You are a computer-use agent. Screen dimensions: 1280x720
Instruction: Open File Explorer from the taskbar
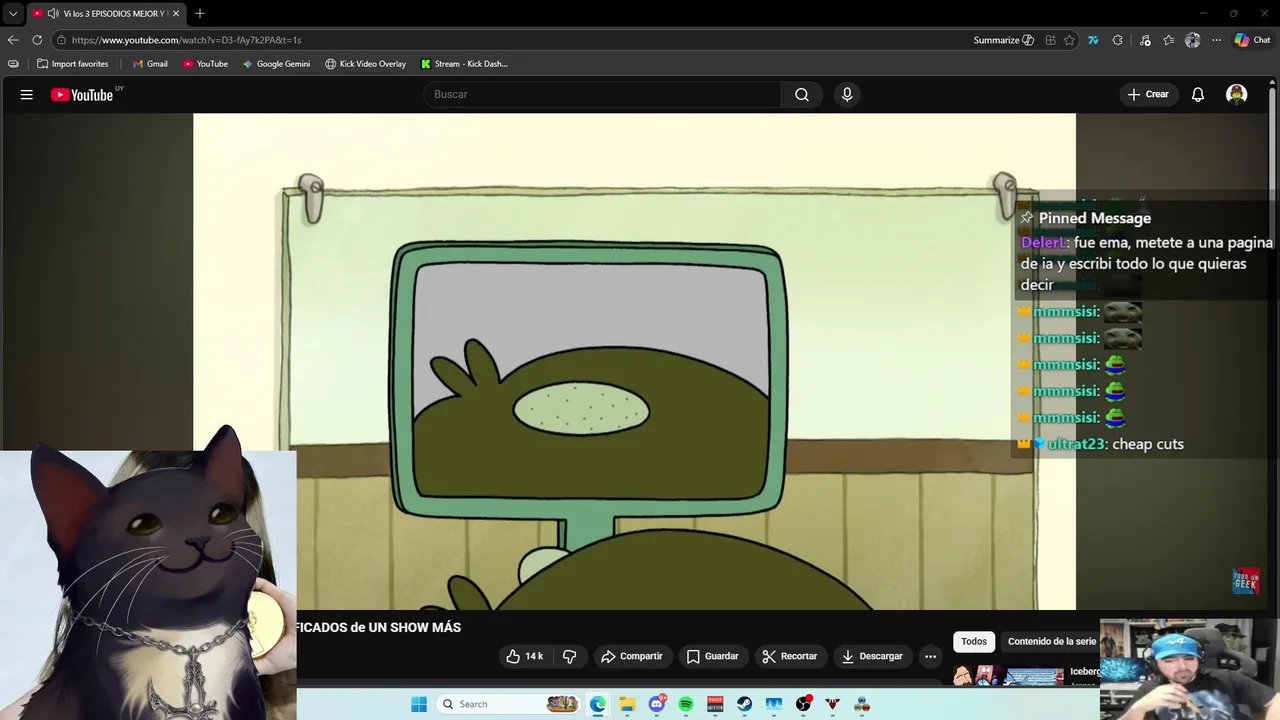[627, 704]
